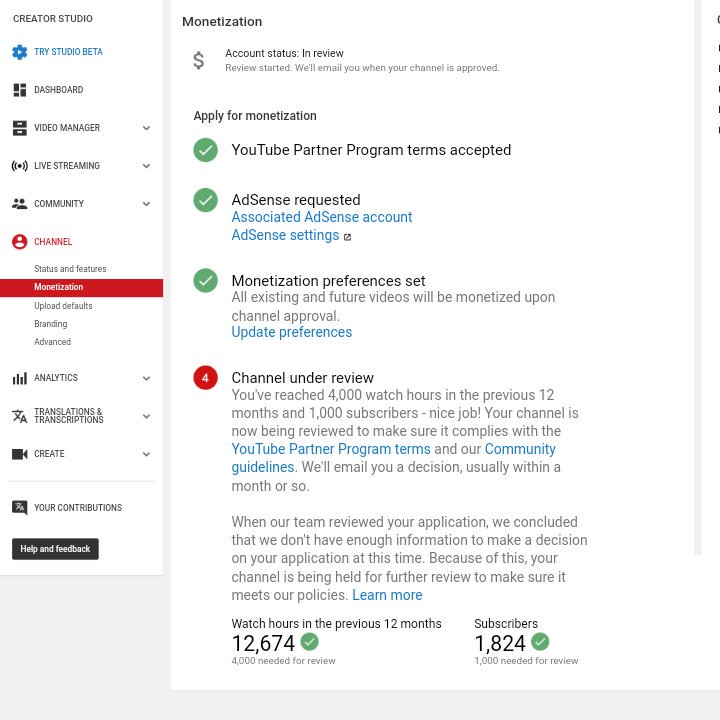Image resolution: width=720 pixels, height=720 pixels.
Task: Click green check next to 1,824 subscribers
Action: [540, 642]
